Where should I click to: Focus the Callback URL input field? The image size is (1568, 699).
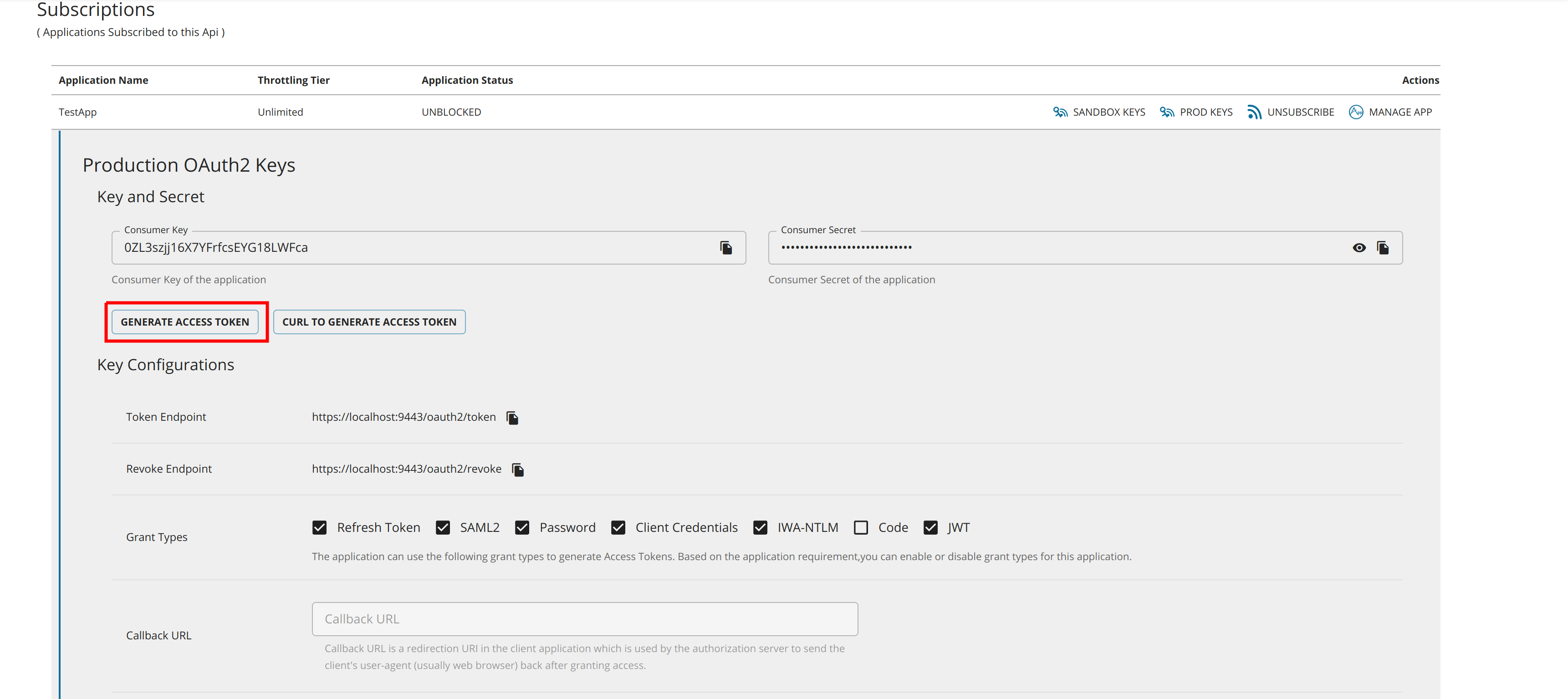(584, 619)
